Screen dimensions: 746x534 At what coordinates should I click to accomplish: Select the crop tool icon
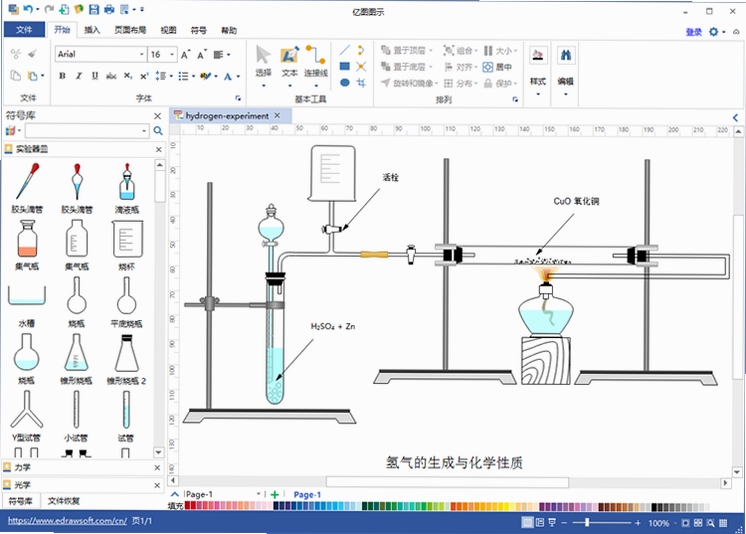tap(361, 83)
